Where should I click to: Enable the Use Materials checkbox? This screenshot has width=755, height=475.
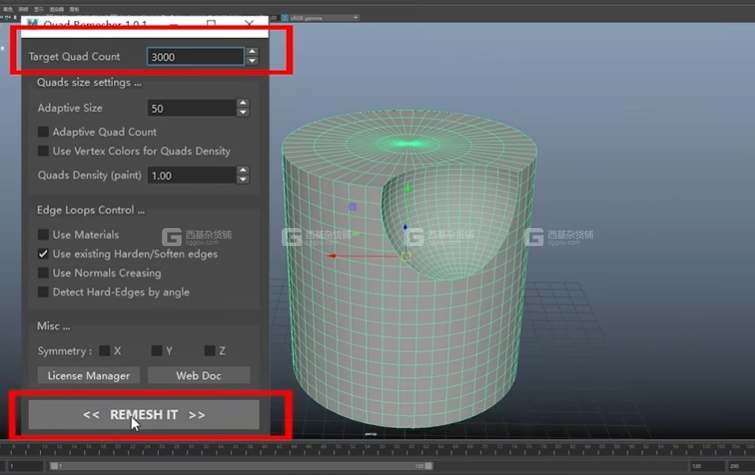tap(43, 235)
